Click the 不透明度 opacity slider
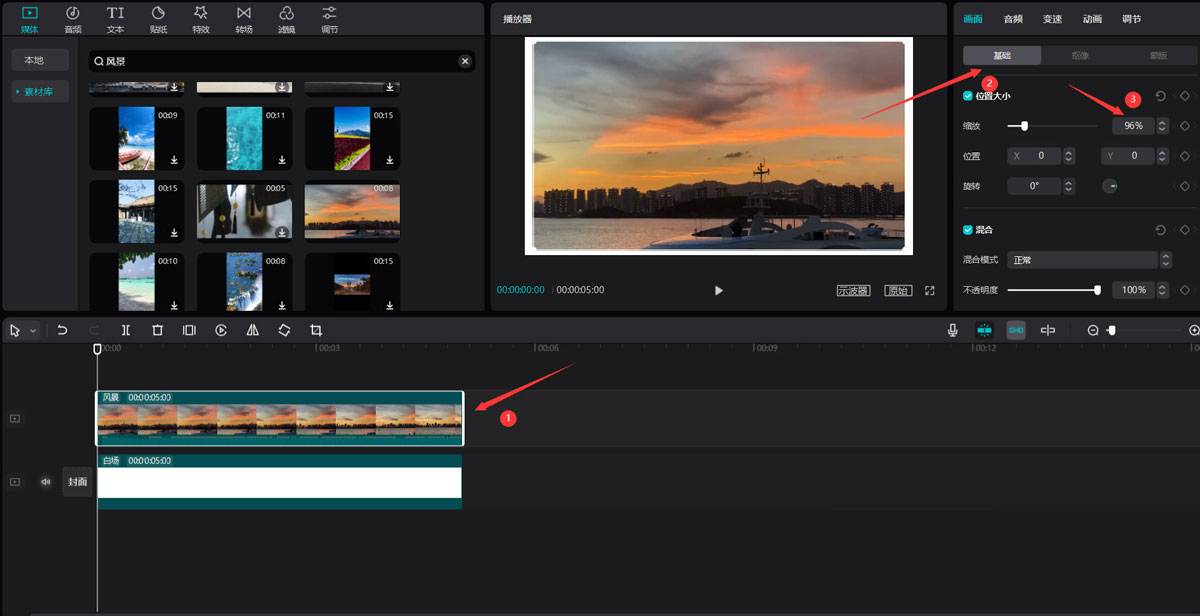Viewport: 1200px width, 616px height. point(1052,290)
